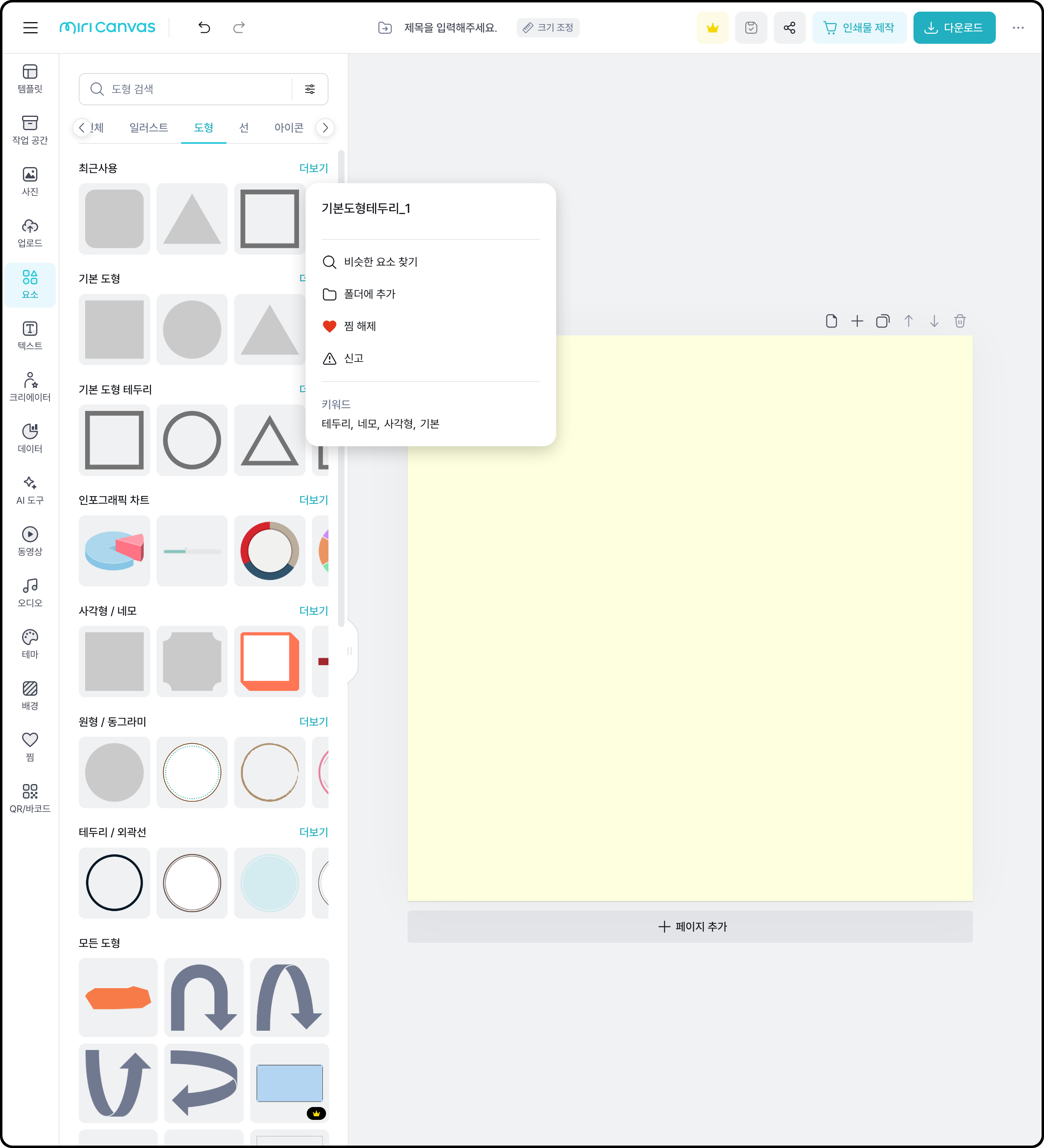This screenshot has width=1044, height=1148.
Task: Insert the circle outline from 기본 도형 테두리
Action: click(x=192, y=440)
